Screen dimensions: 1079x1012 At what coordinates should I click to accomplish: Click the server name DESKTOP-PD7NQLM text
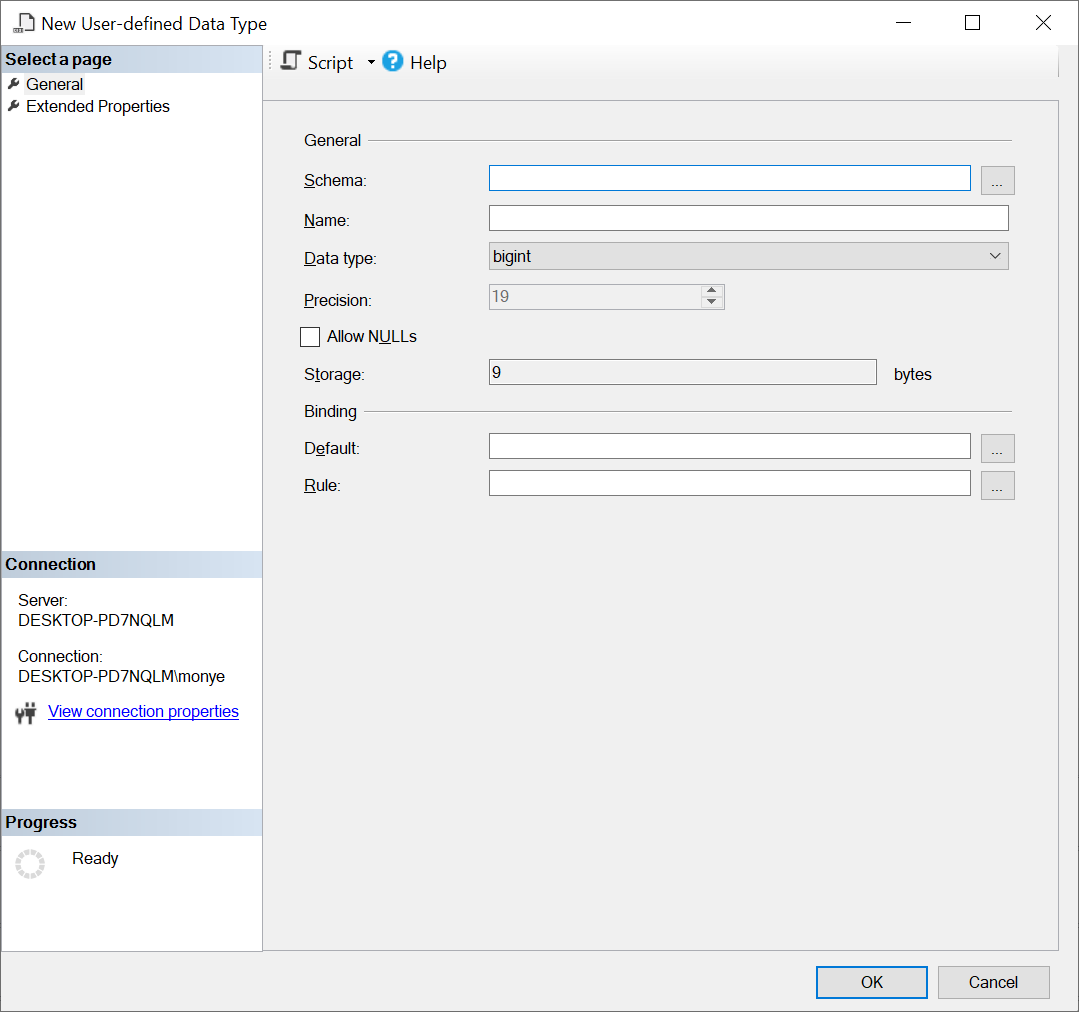(x=96, y=620)
